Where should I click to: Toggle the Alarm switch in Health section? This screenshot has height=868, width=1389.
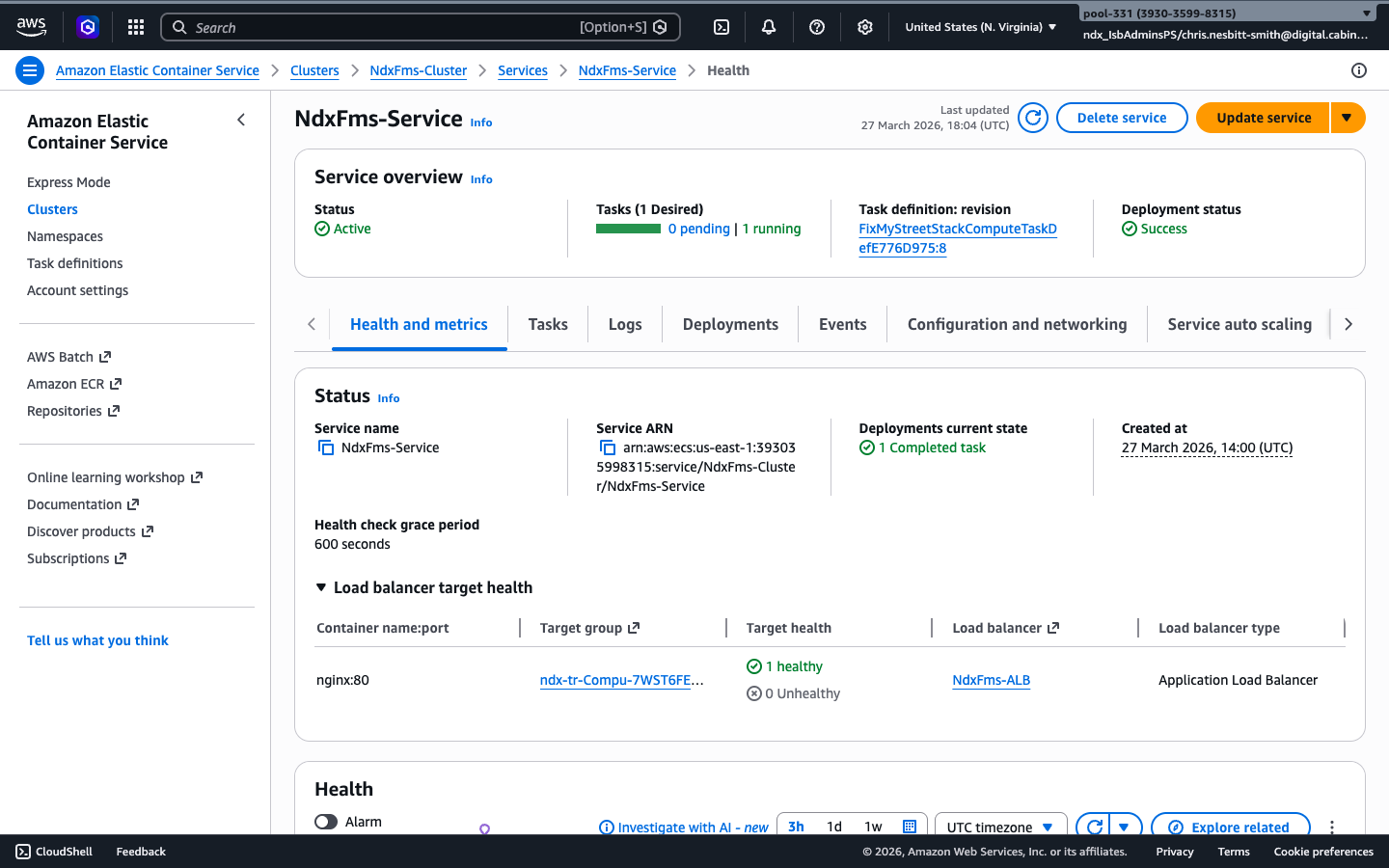324,823
